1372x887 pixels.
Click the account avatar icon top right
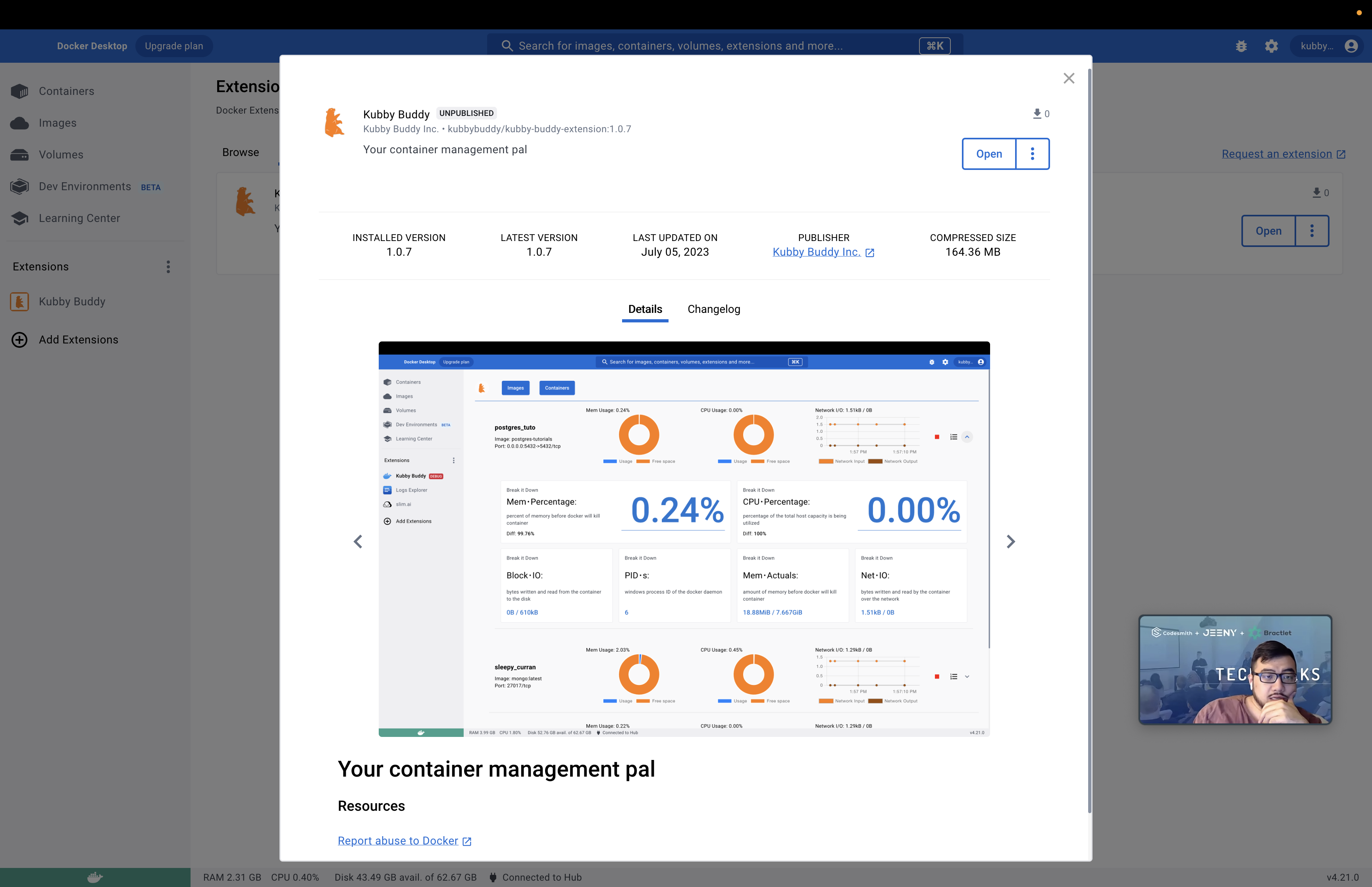click(x=1351, y=46)
